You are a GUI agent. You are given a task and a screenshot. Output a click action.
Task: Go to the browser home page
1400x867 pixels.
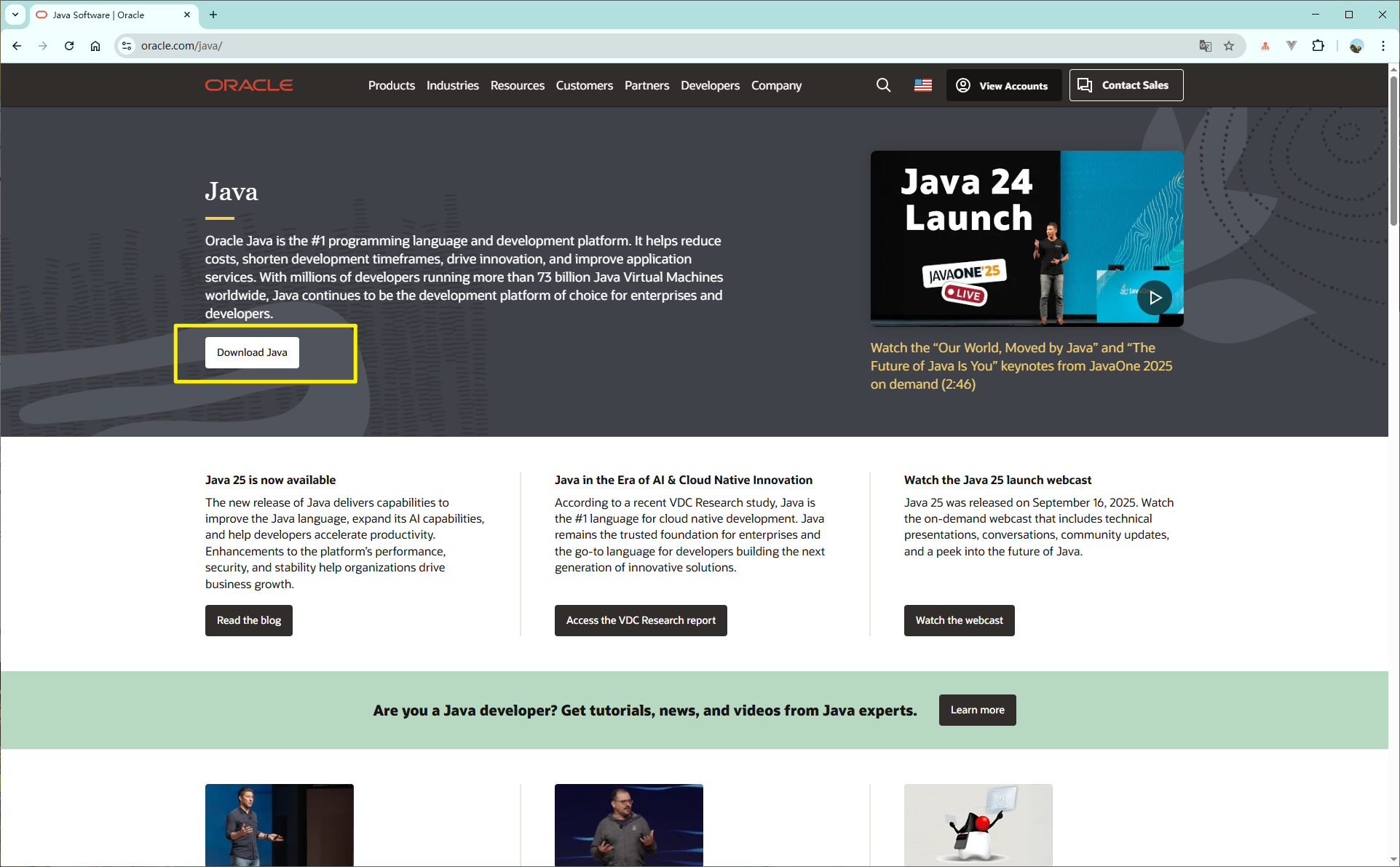pos(95,45)
